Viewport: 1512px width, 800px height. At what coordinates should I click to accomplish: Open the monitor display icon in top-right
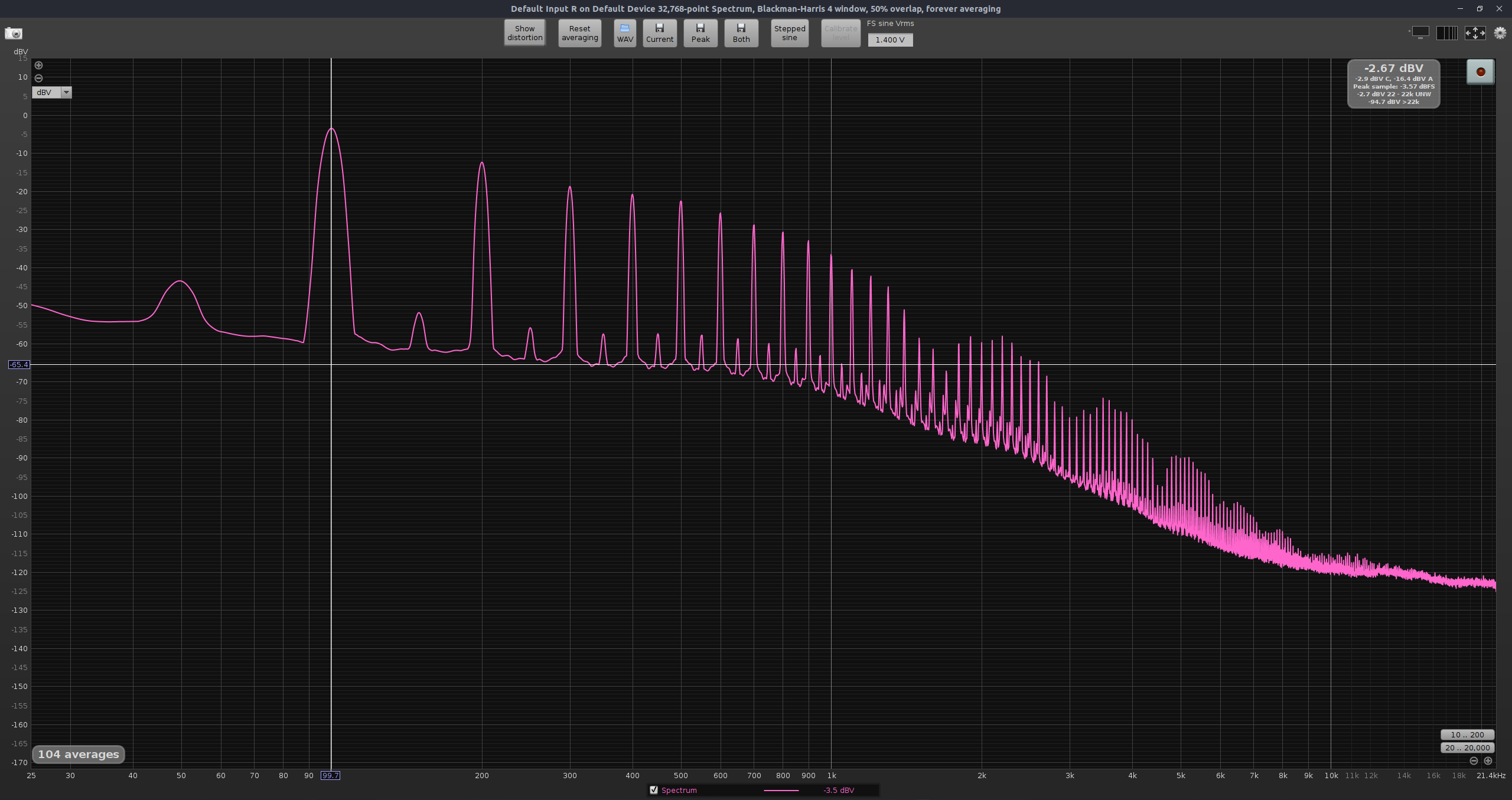(x=1420, y=32)
